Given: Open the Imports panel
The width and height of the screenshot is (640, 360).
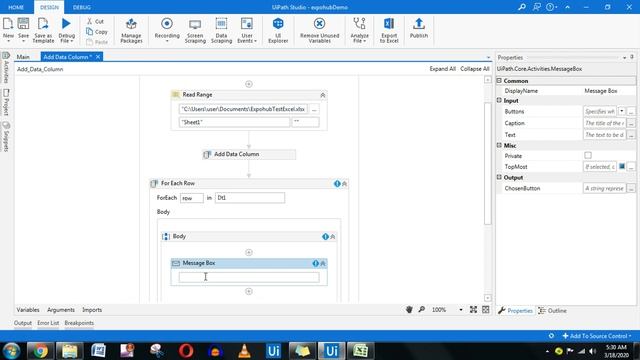Looking at the screenshot, I should click(92, 310).
